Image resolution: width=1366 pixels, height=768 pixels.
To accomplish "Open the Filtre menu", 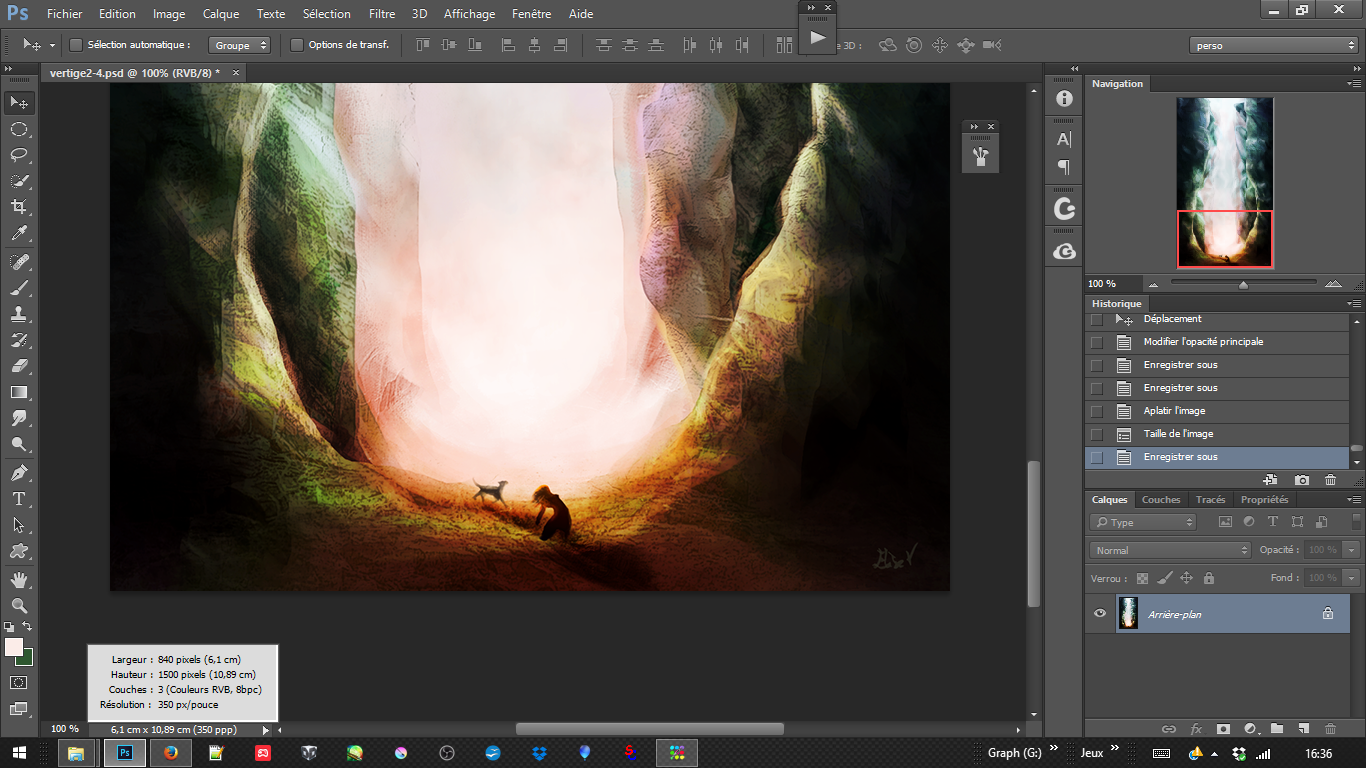I will click(x=381, y=14).
